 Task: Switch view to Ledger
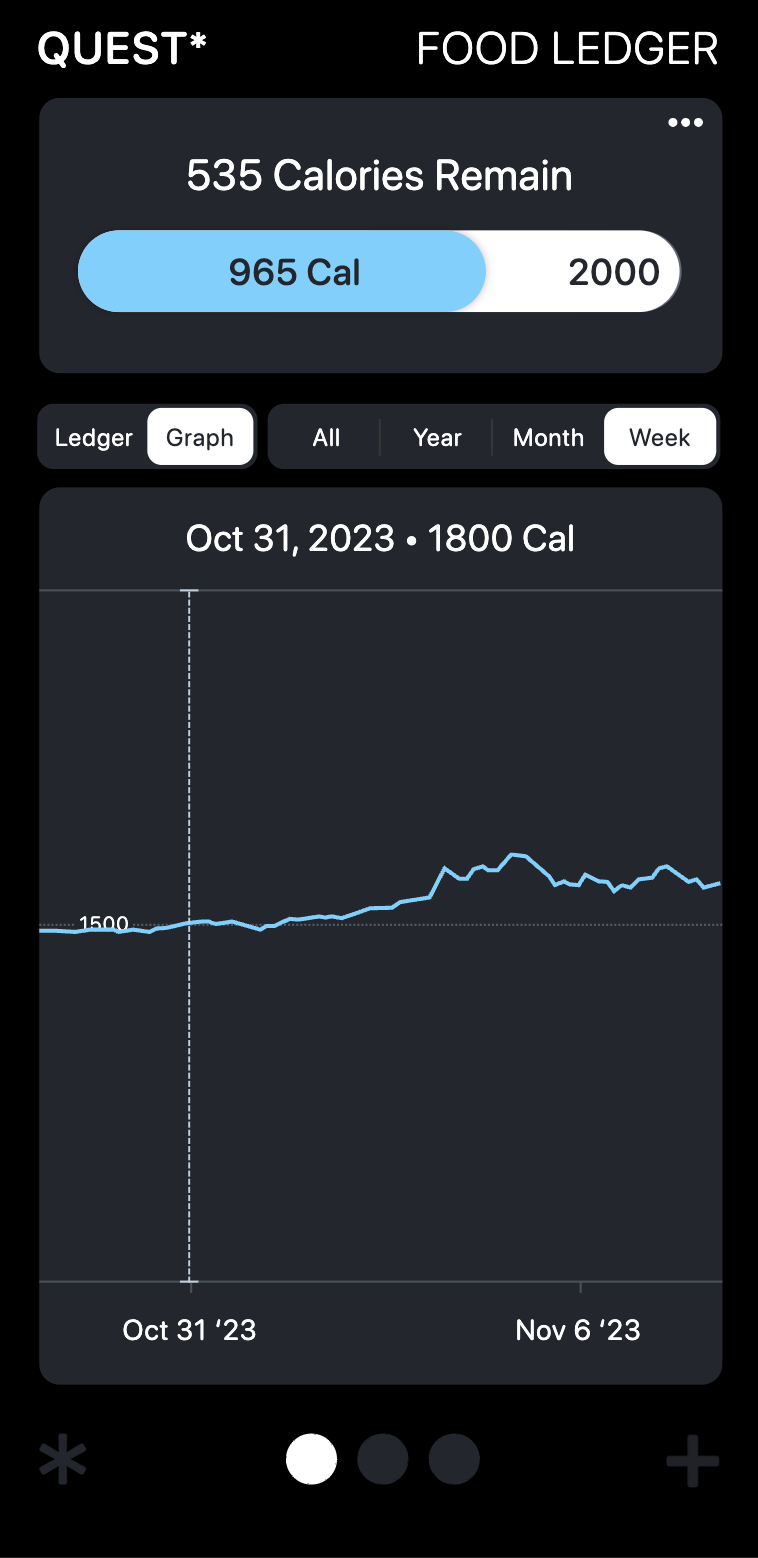pyautogui.click(x=93, y=438)
